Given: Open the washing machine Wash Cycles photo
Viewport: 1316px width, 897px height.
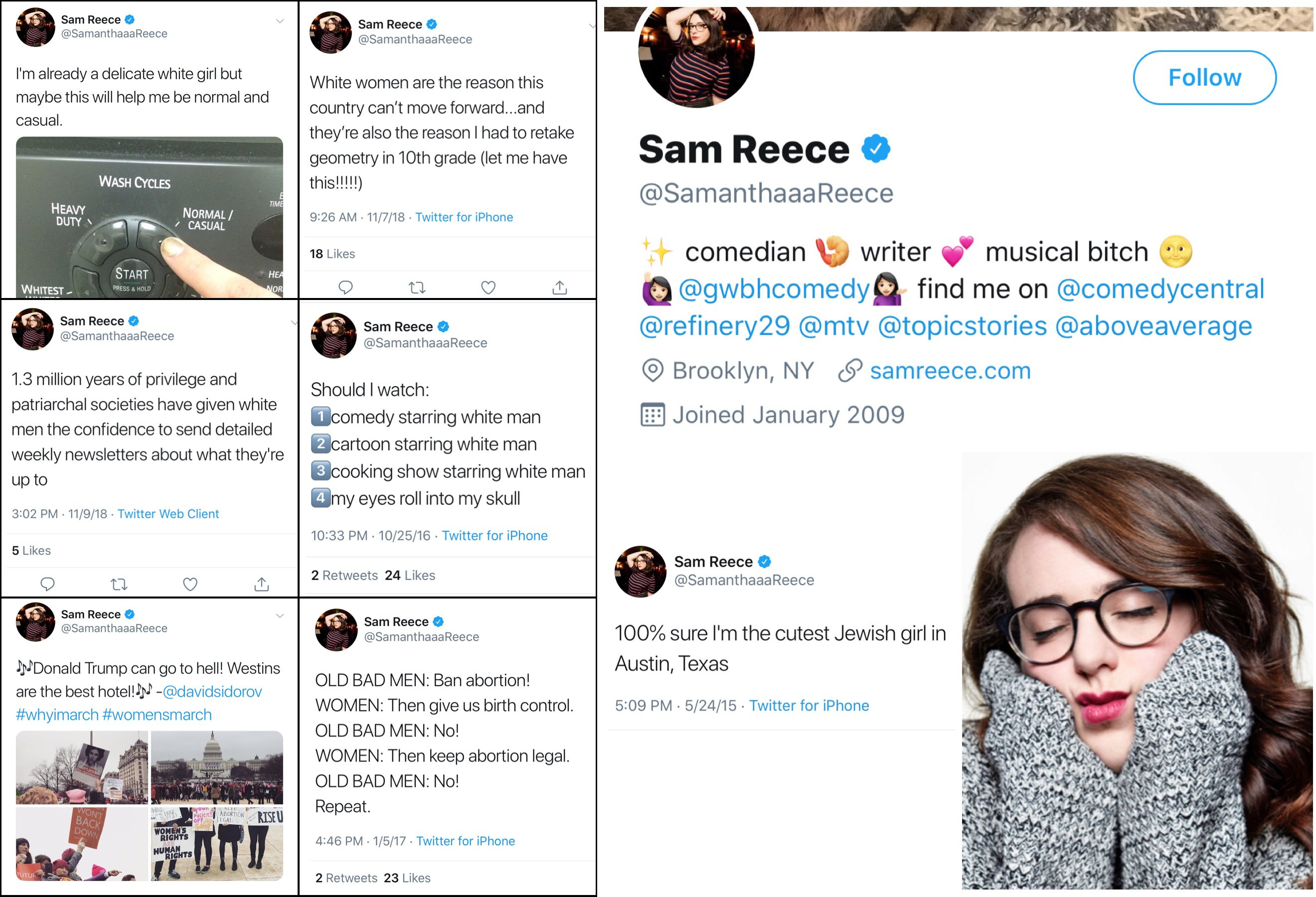Looking at the screenshot, I should 149,217.
